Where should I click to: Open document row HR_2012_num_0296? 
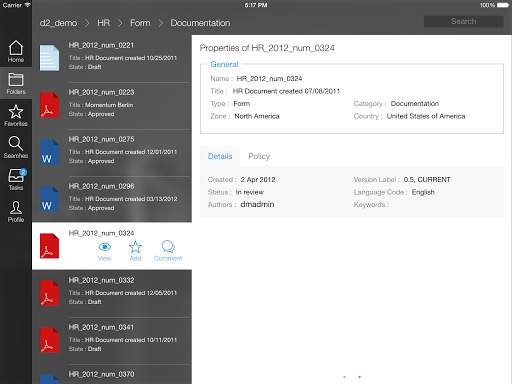[x=112, y=199]
